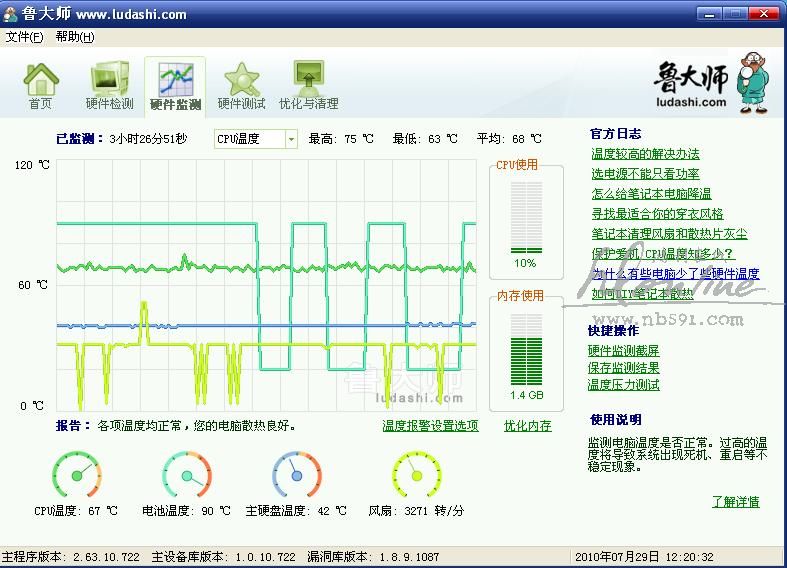Click the 了解详情 link
Screen dimensions: 787x568
pos(735,502)
